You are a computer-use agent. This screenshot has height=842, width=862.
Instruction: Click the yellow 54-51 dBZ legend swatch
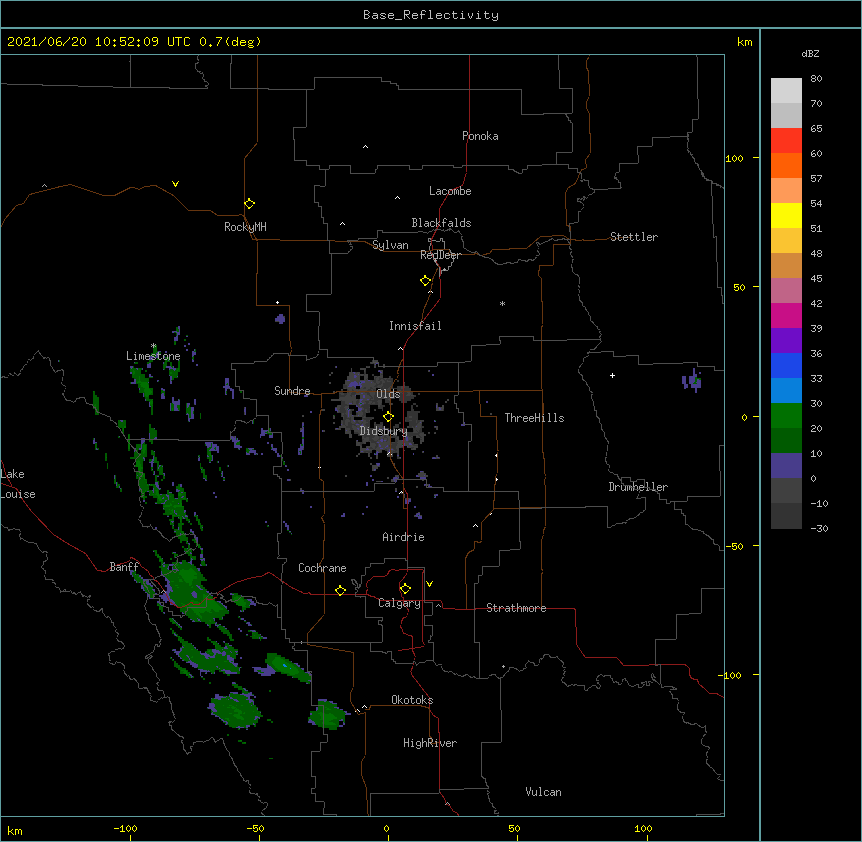click(786, 215)
